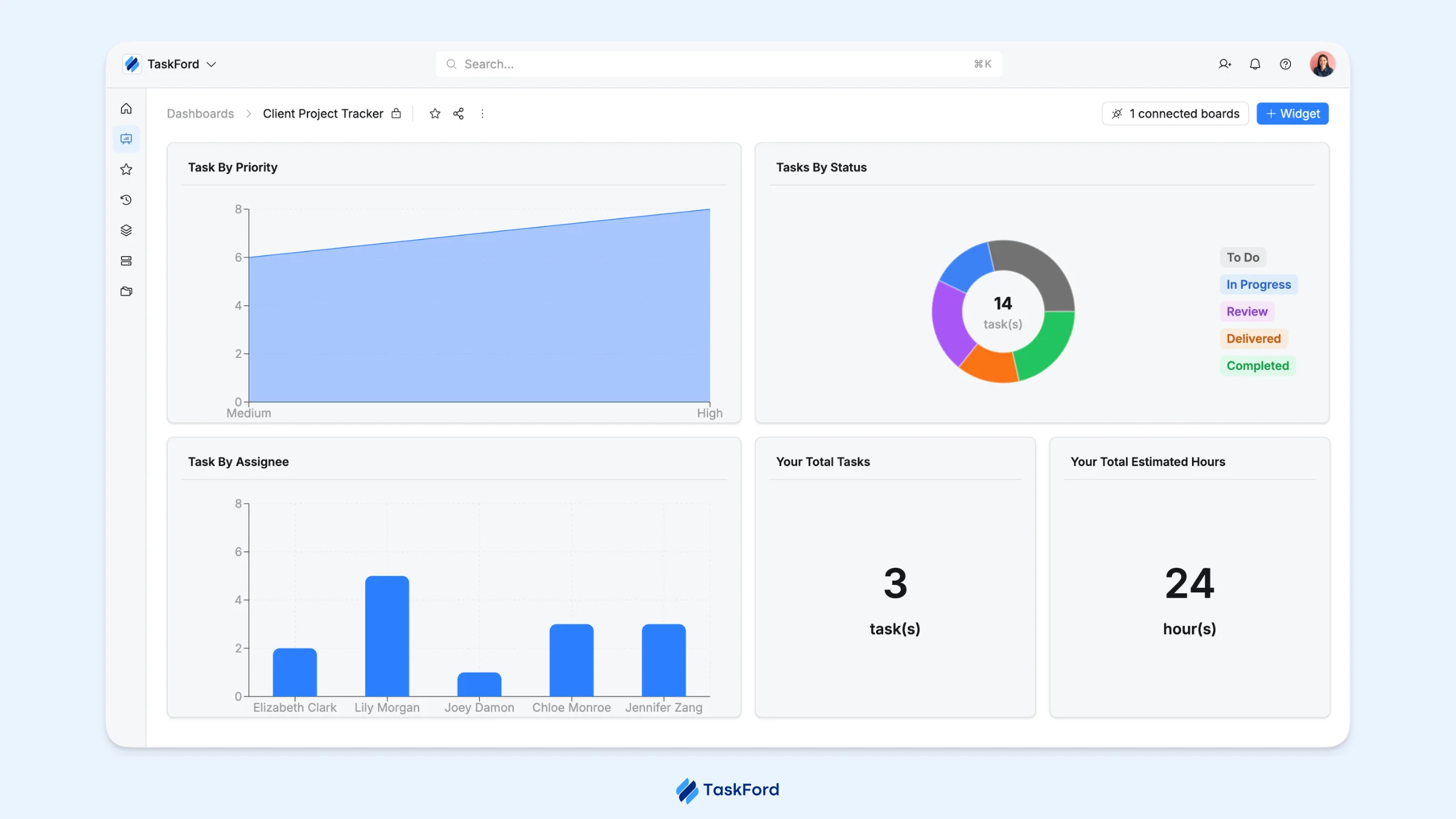Click the invite user icon
The image size is (1456, 819).
[1225, 64]
